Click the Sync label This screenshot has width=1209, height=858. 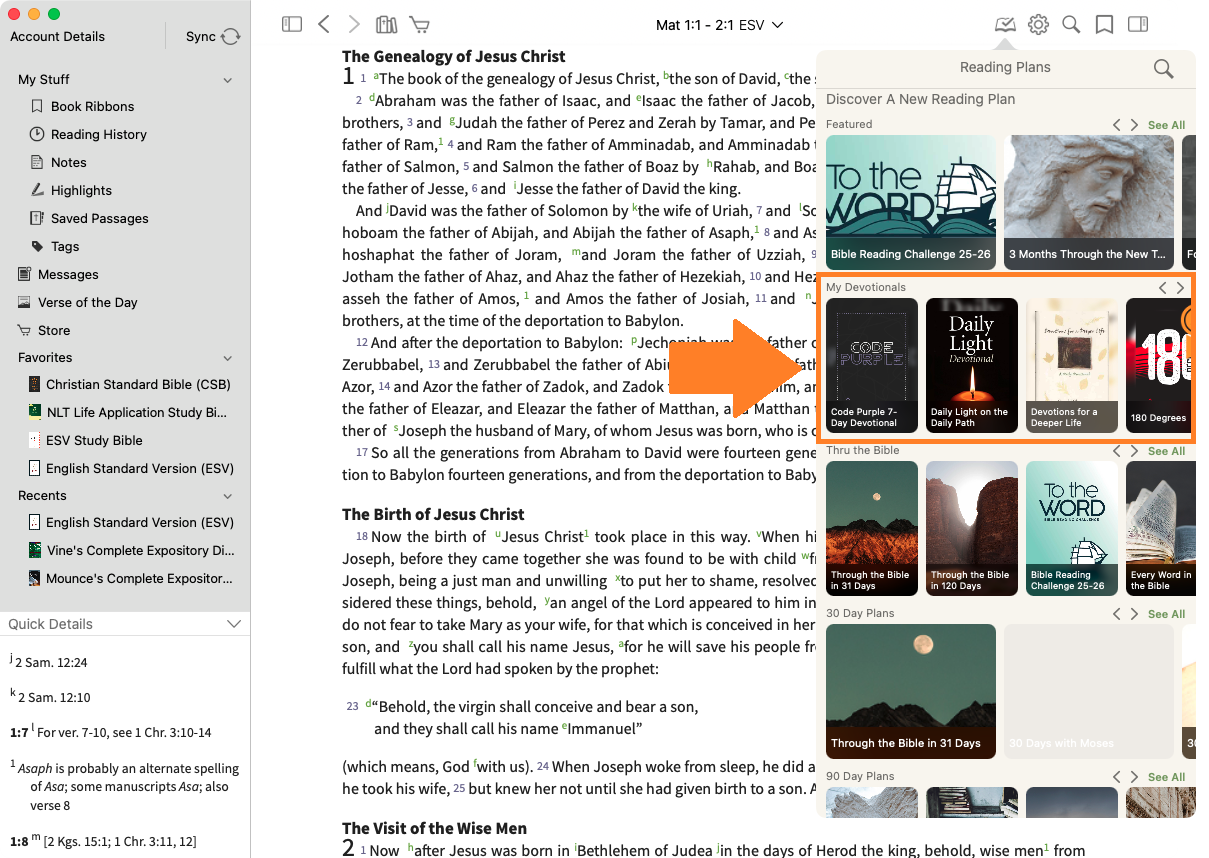pyautogui.click(x=201, y=36)
